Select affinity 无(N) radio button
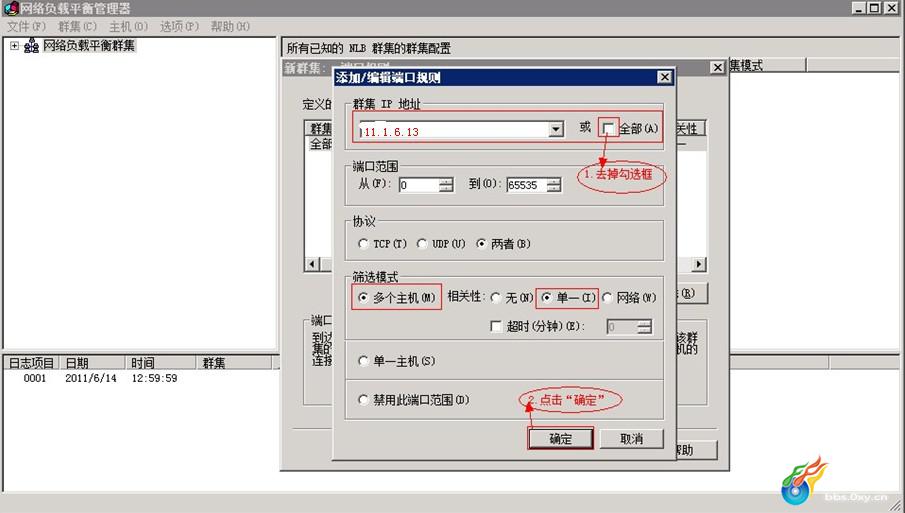905x513 pixels. (496, 298)
